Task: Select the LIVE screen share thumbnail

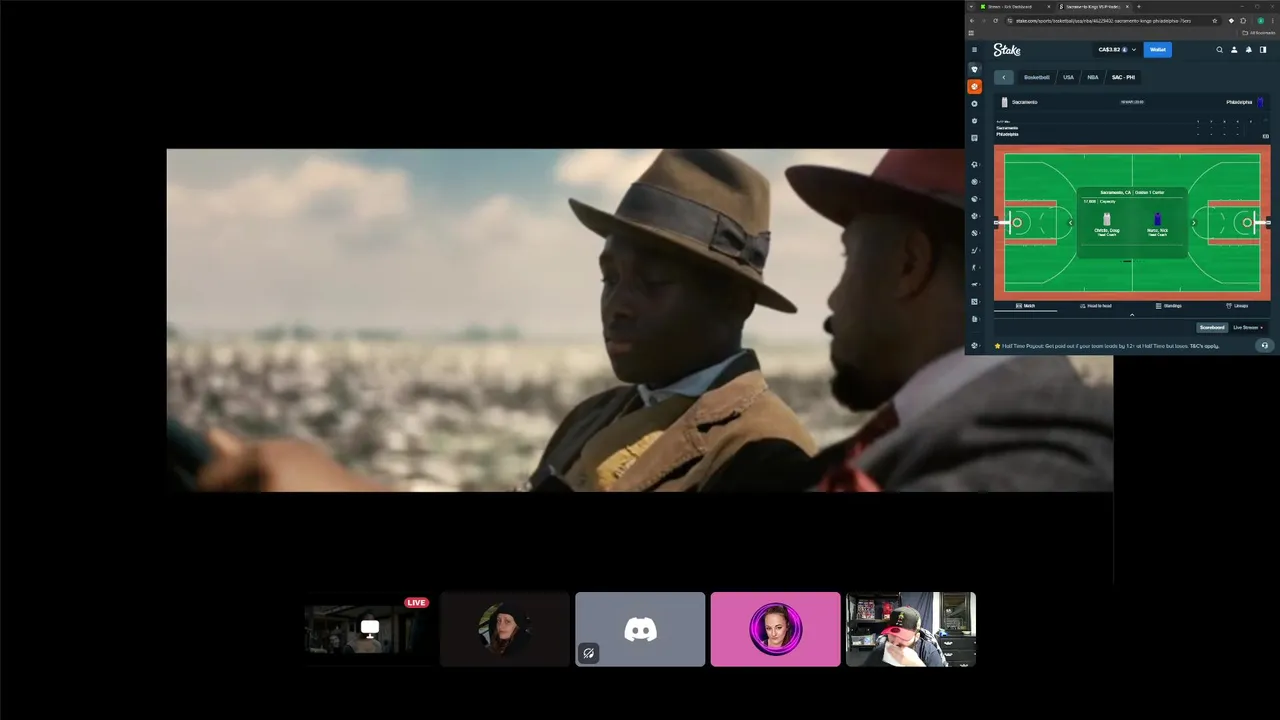Action: tap(369, 629)
